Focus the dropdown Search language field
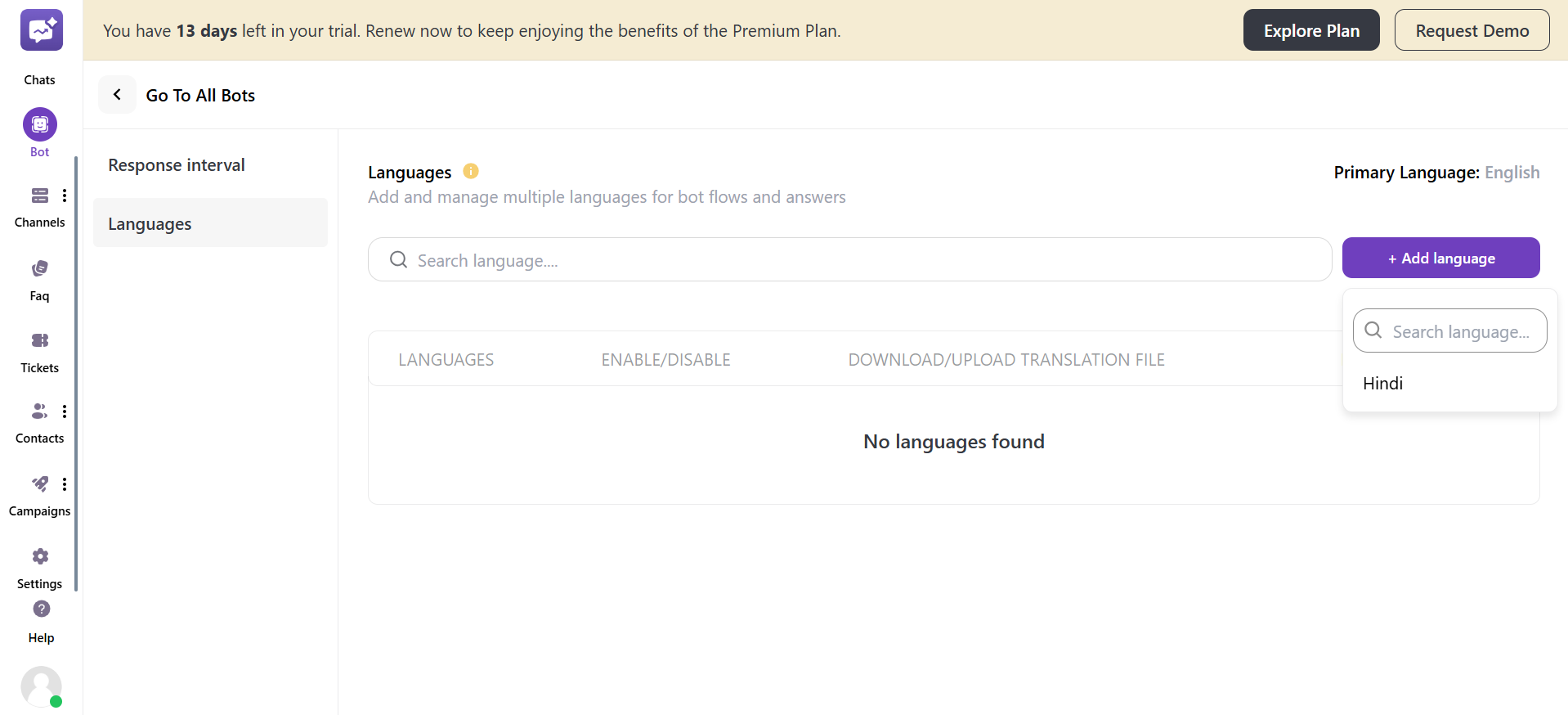1568x715 pixels. tap(1449, 331)
